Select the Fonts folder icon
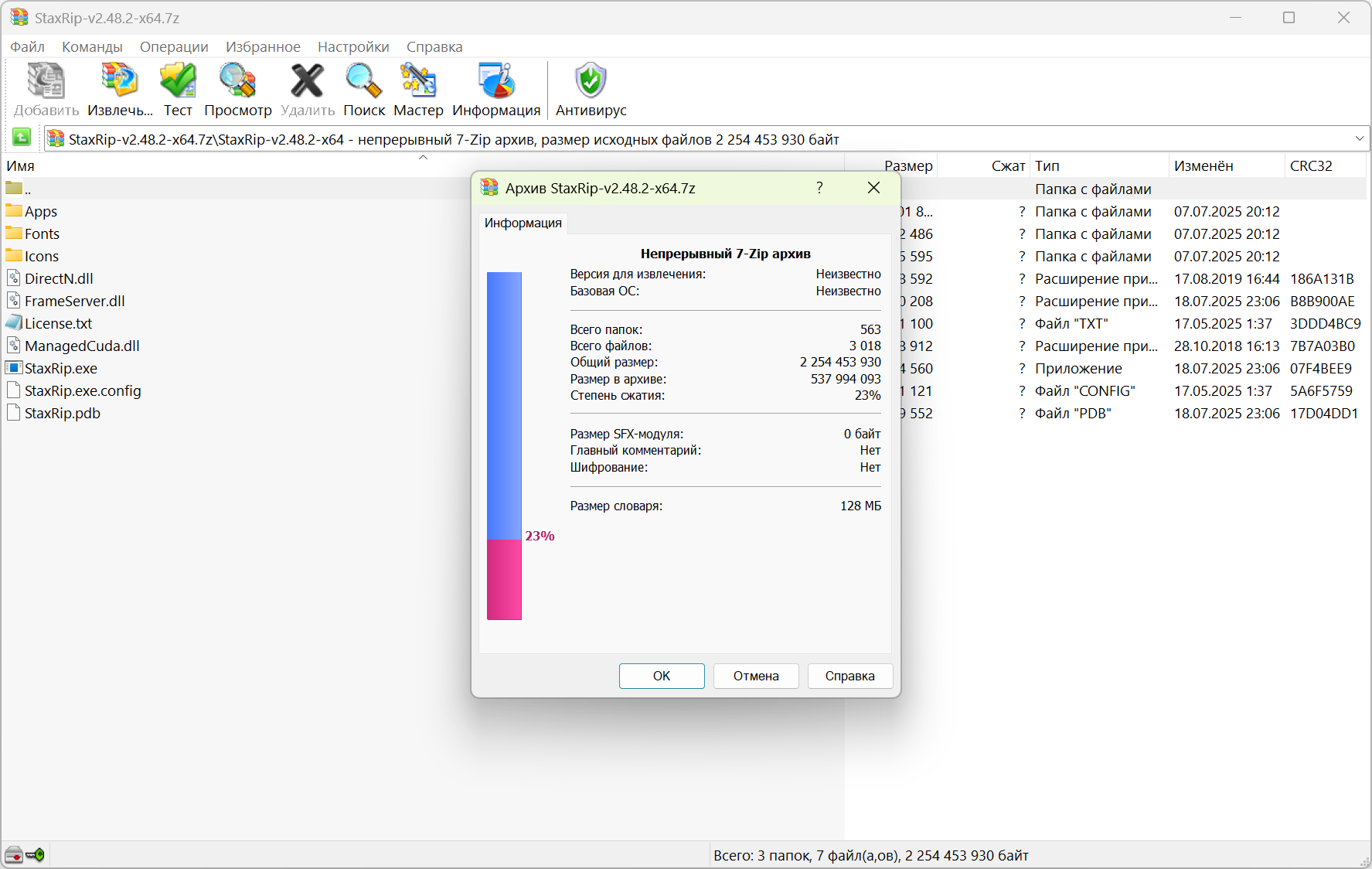 click(x=14, y=233)
